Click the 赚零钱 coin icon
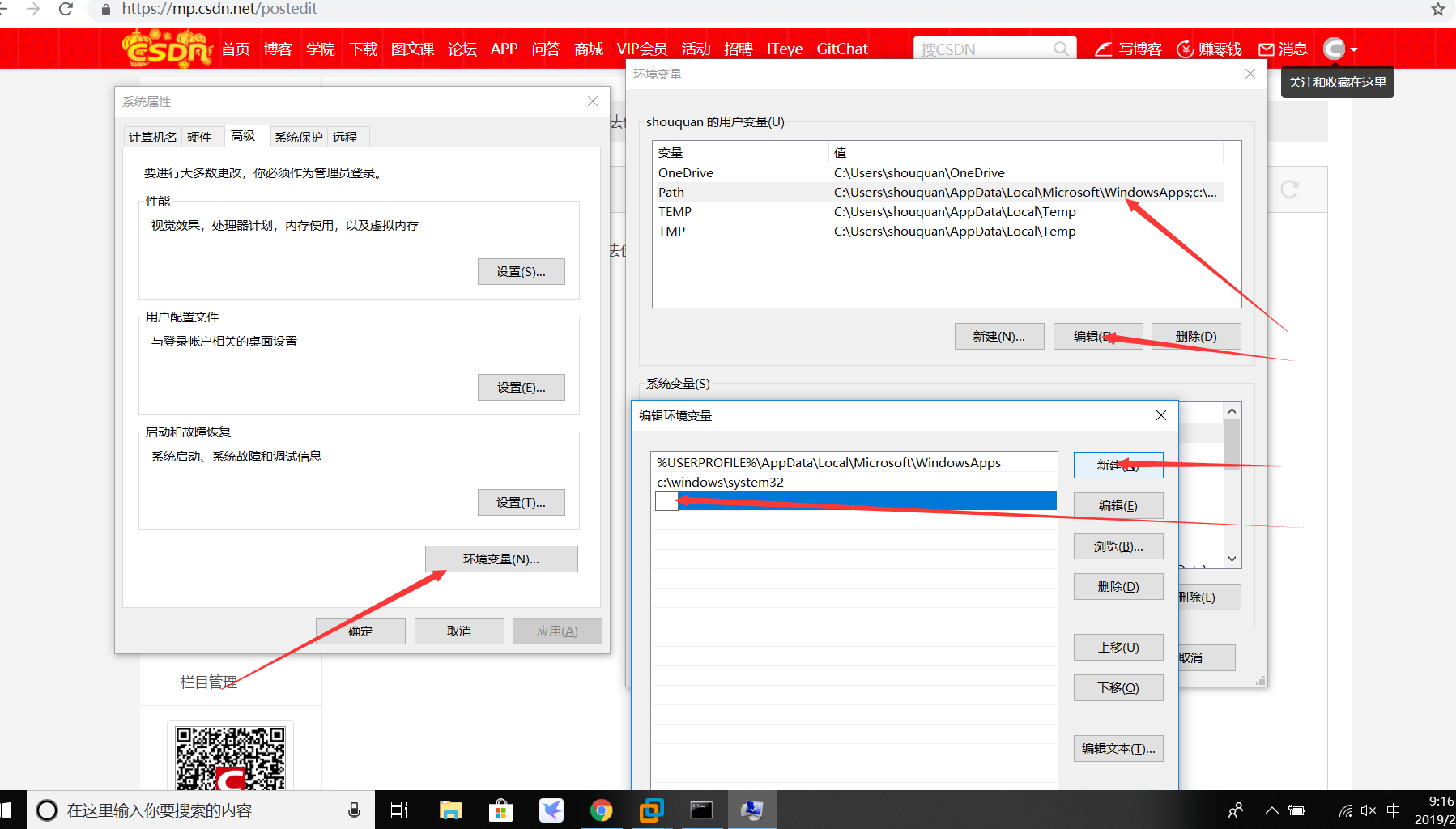This screenshot has height=829, width=1456. click(1185, 49)
